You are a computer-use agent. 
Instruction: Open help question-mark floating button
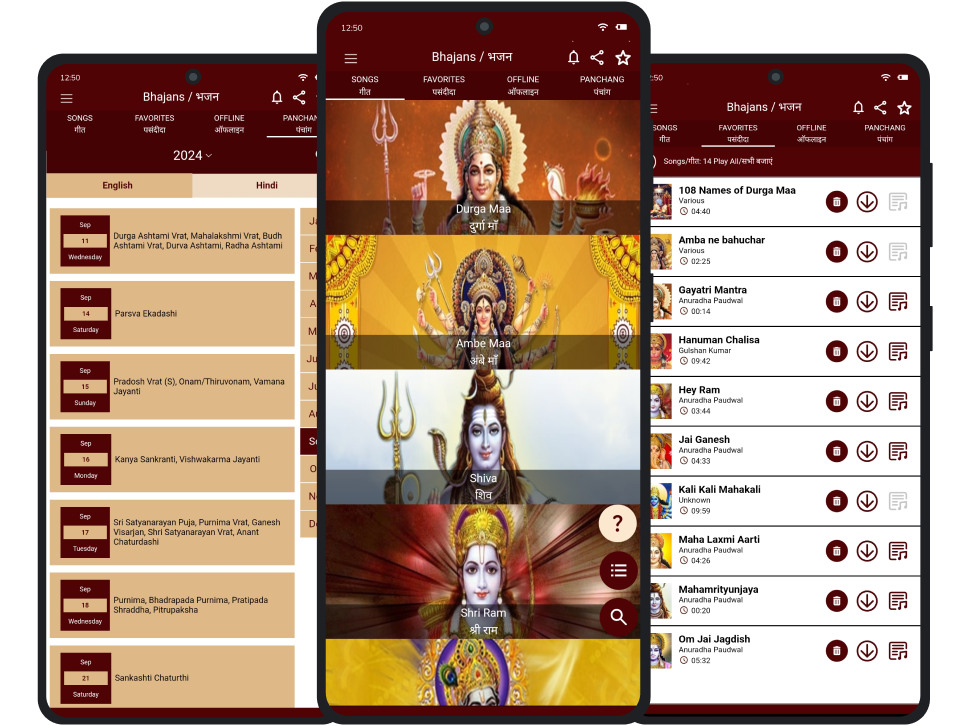click(x=617, y=524)
